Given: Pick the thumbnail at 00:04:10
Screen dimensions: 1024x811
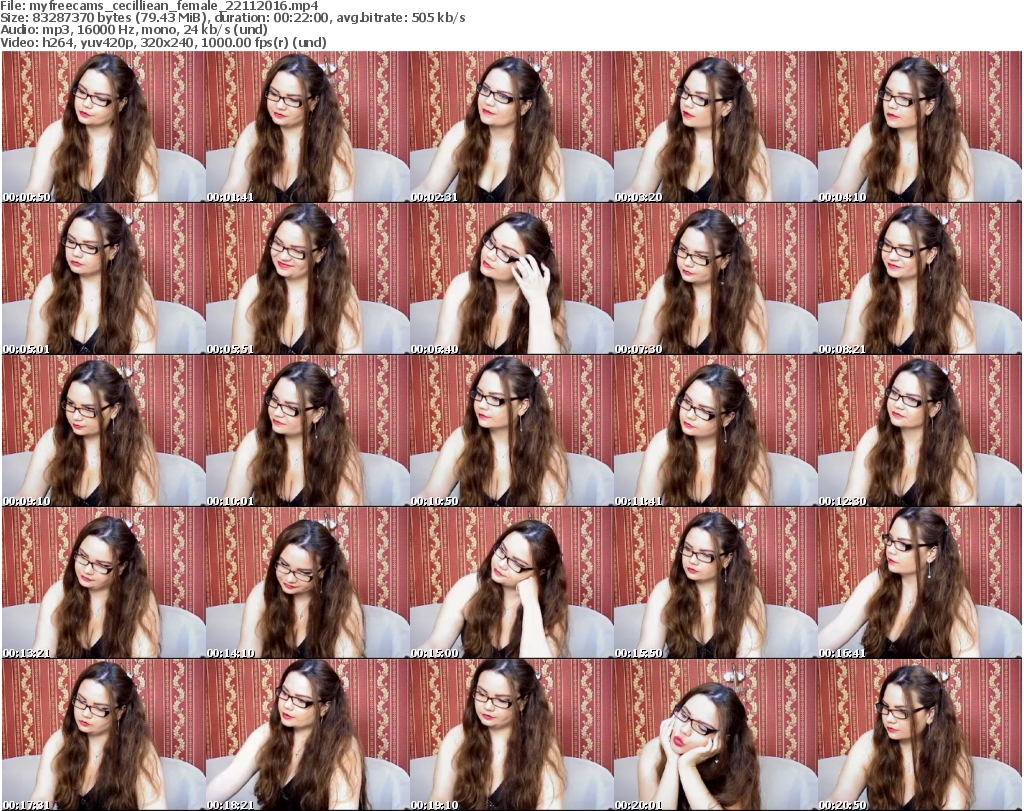Looking at the screenshot, I should click(x=919, y=127).
